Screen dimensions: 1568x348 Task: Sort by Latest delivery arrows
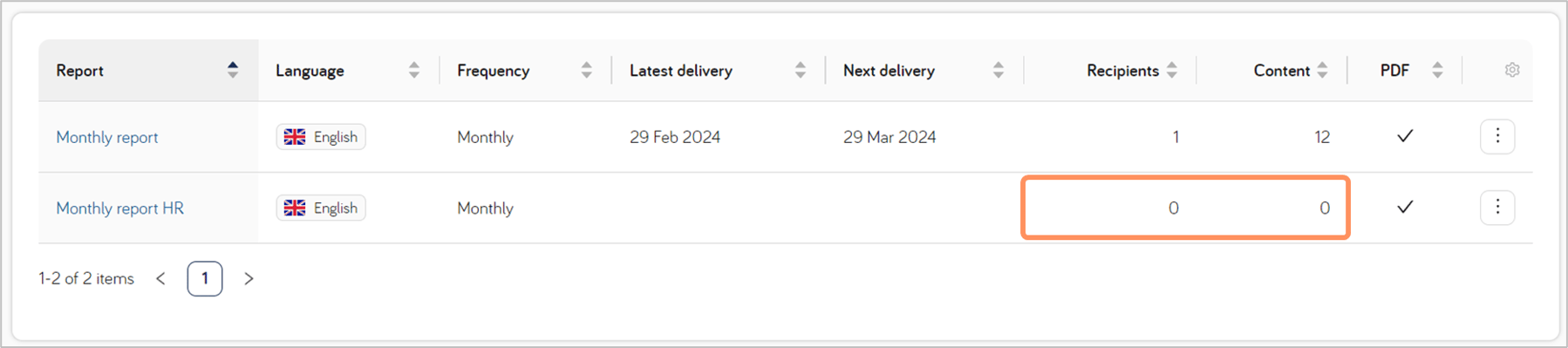click(x=801, y=70)
